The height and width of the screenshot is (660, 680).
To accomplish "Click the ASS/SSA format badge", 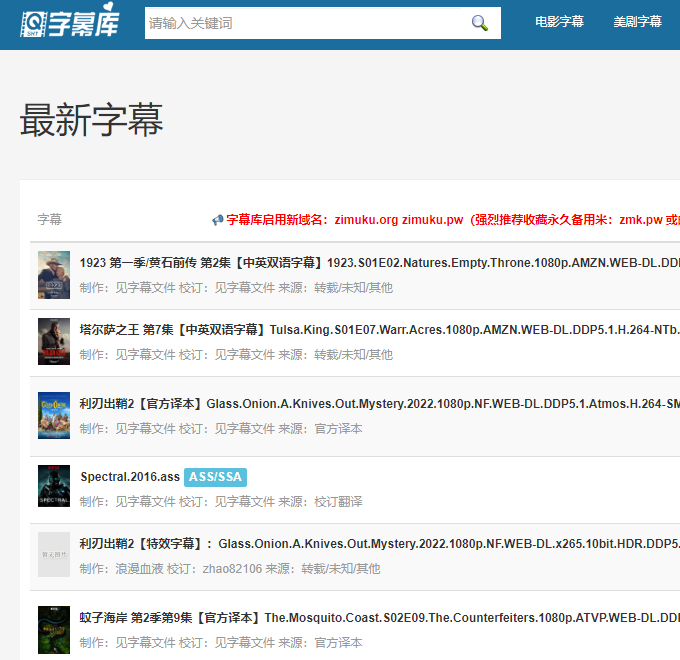I will [x=215, y=477].
